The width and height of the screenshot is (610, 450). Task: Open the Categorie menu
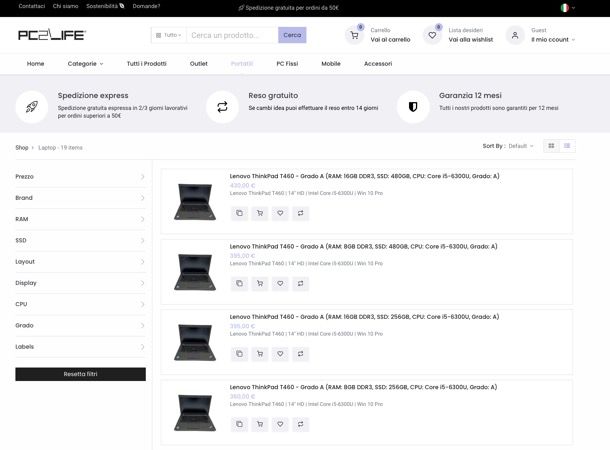tap(85, 64)
